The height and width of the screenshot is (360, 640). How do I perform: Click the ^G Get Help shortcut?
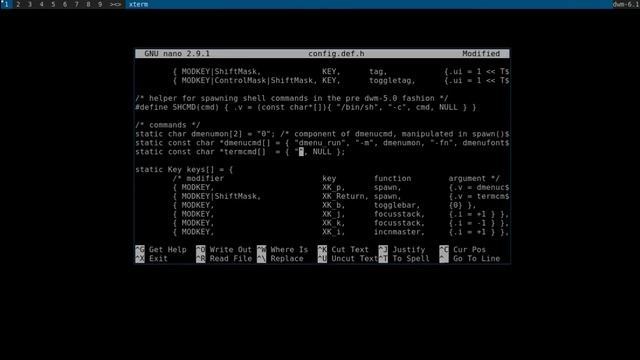[x=161, y=249]
